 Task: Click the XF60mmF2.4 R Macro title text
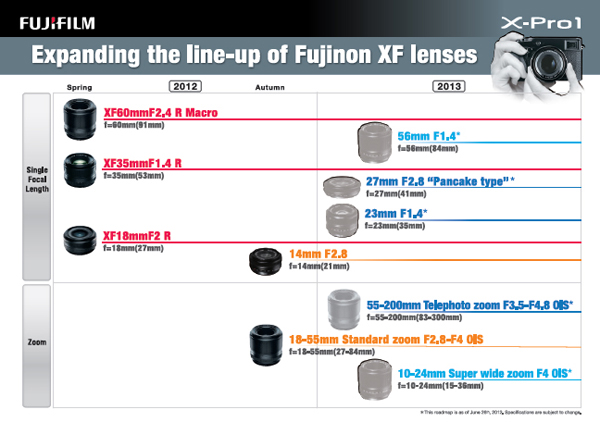point(161,112)
